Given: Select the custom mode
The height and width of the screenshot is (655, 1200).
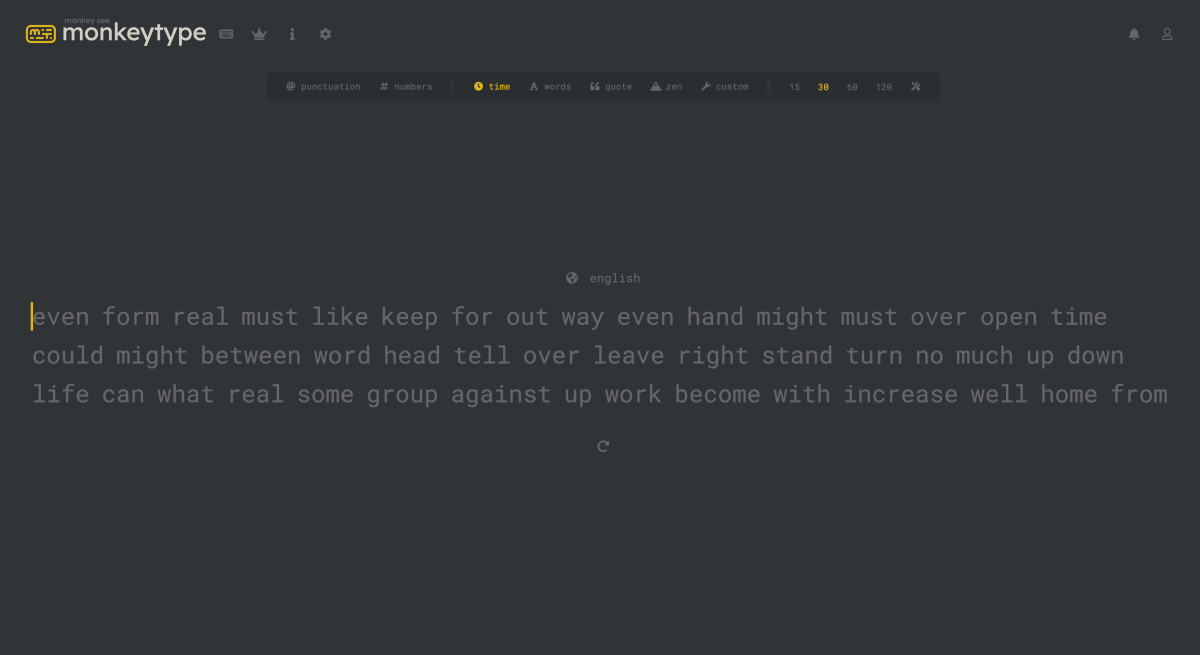Looking at the screenshot, I should (725, 87).
